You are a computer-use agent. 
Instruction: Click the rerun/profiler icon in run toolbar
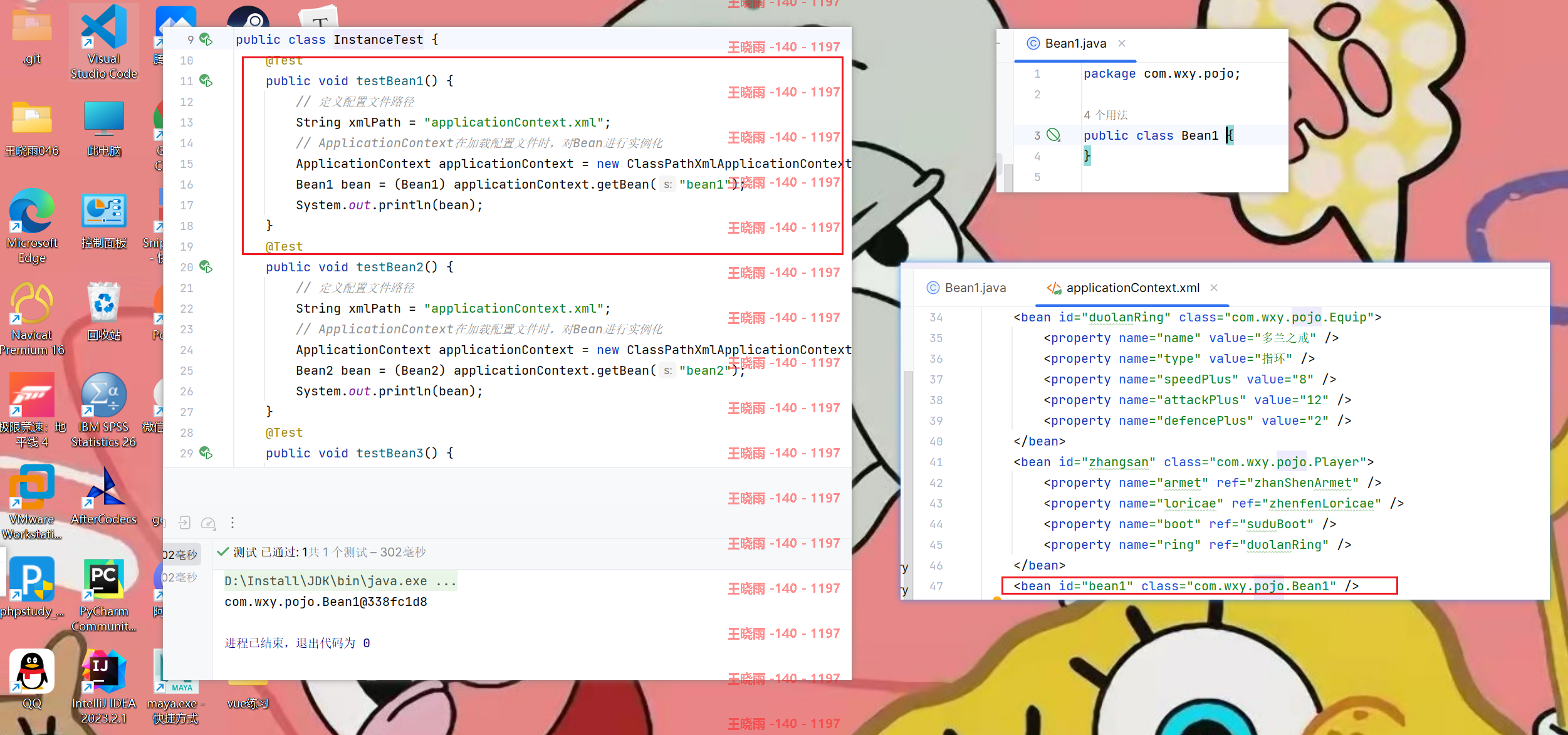(x=209, y=523)
